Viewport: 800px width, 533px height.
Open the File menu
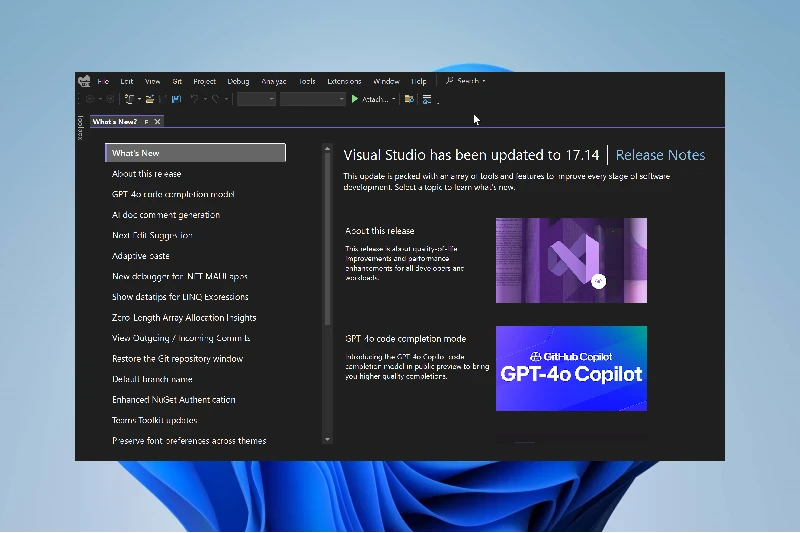tap(103, 81)
